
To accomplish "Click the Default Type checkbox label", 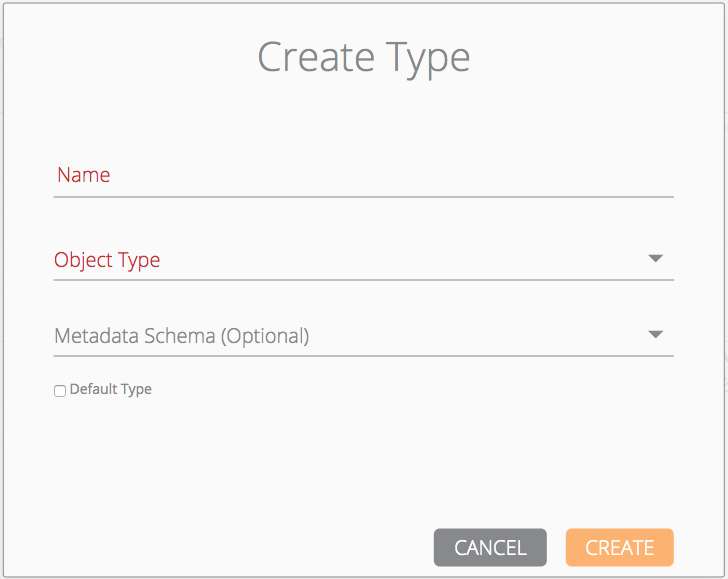I will [x=111, y=389].
